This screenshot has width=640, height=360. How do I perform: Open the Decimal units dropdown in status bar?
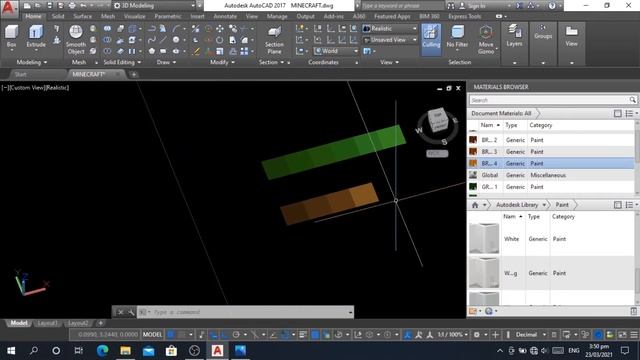(530, 335)
